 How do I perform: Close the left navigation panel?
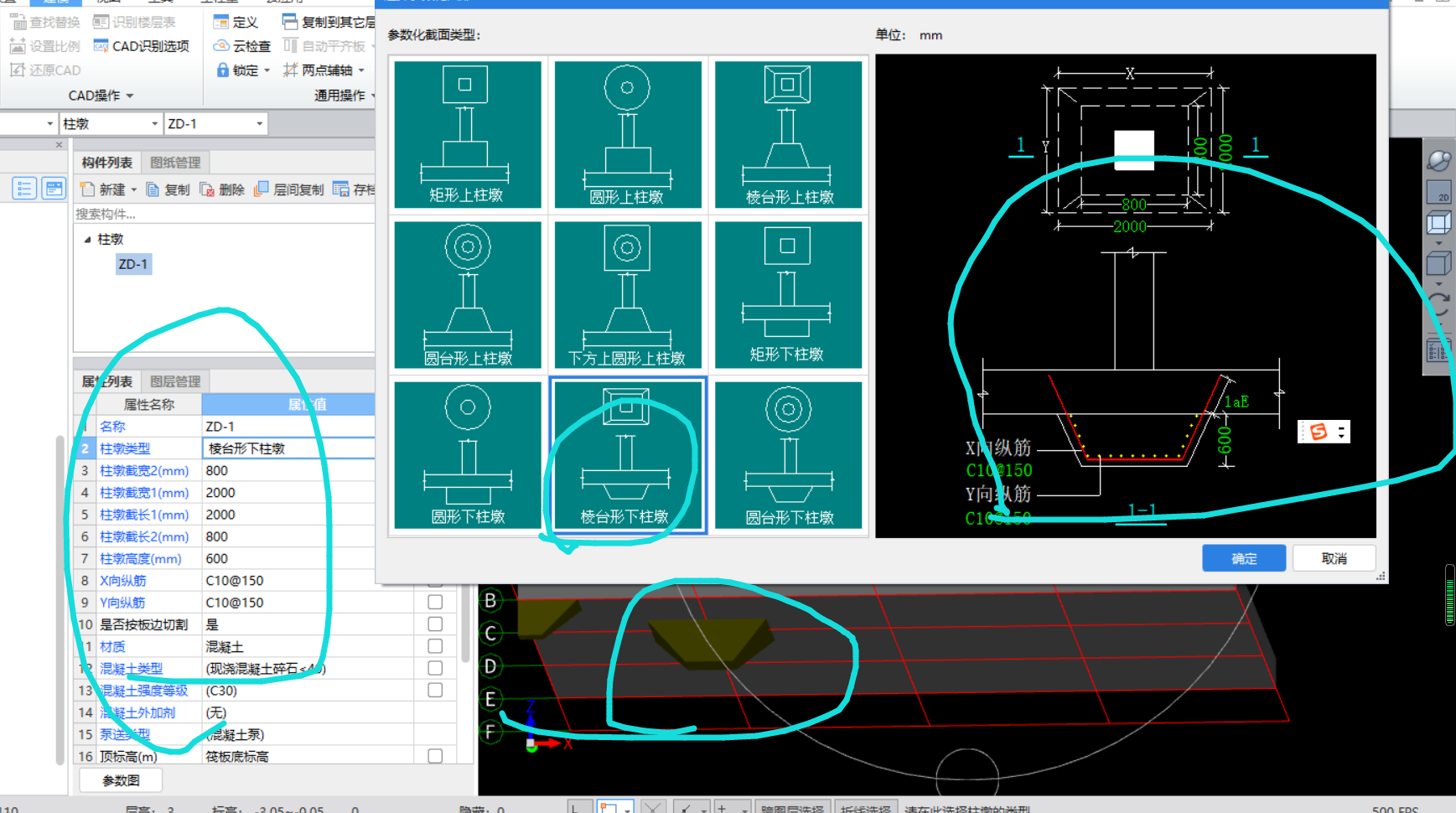pyautogui.click(x=59, y=144)
